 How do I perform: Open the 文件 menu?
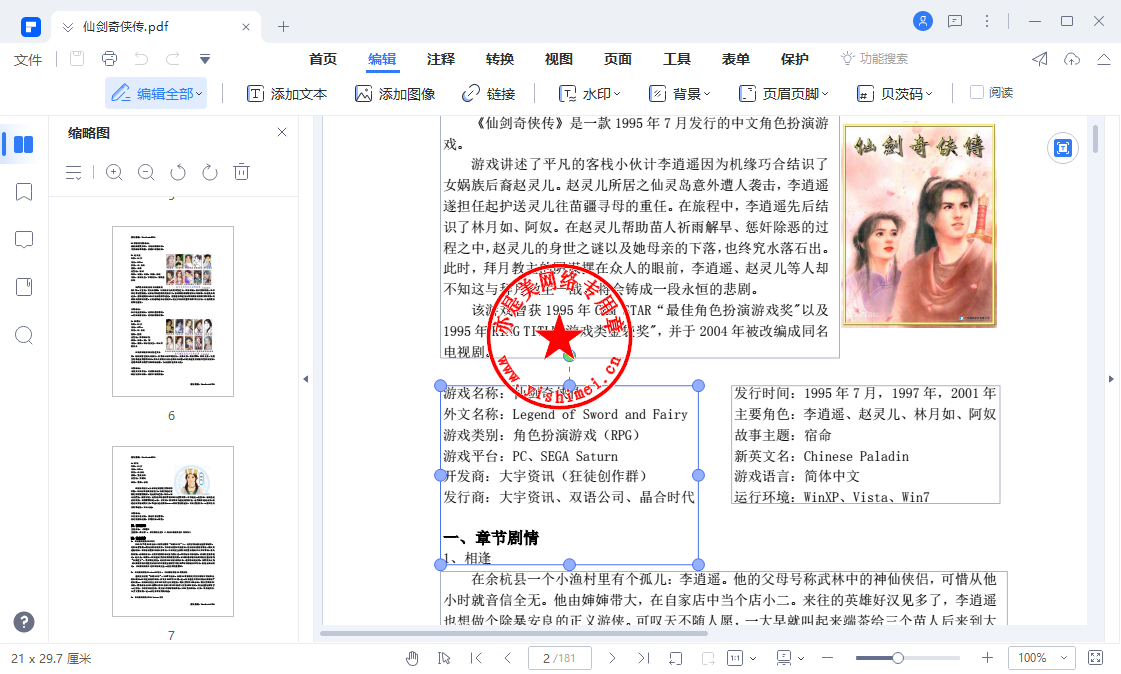point(28,59)
